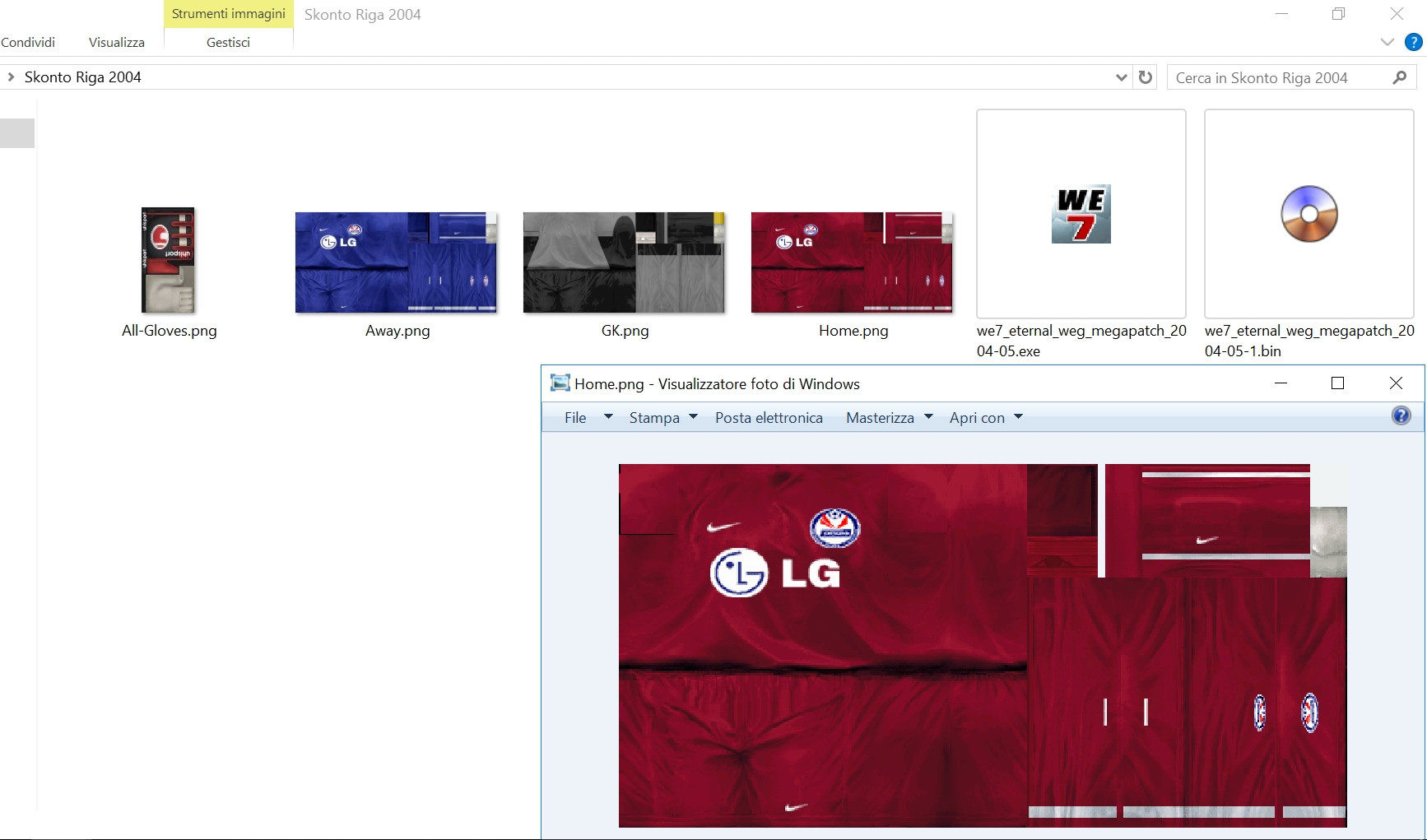The image size is (1427, 840).
Task: Open the Stampa dropdown menu
Action: [x=663, y=417]
